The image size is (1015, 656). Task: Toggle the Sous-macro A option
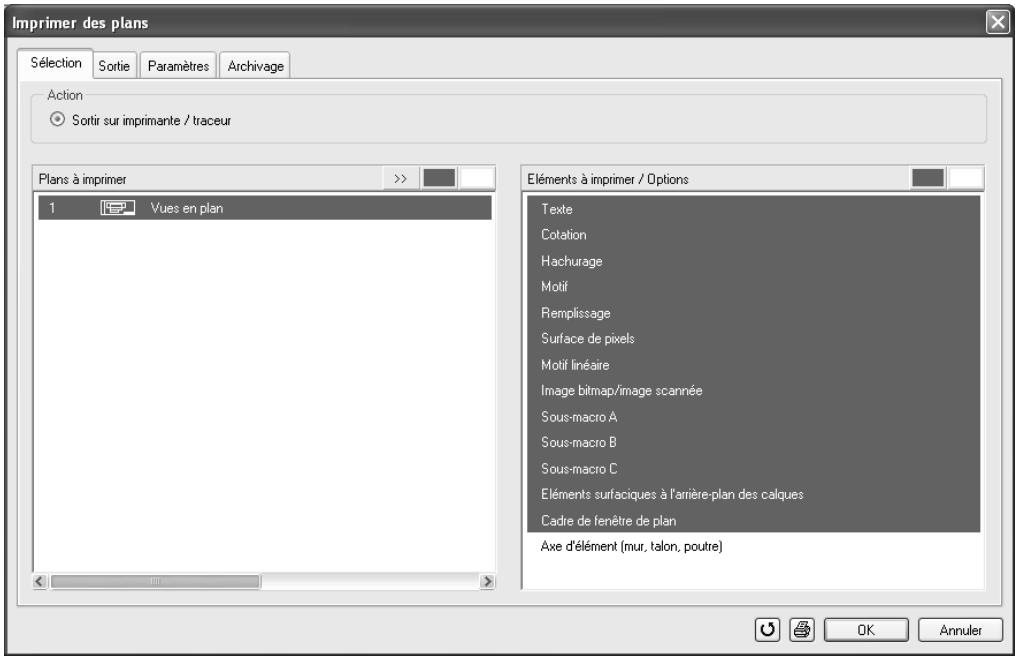[x=753, y=416]
